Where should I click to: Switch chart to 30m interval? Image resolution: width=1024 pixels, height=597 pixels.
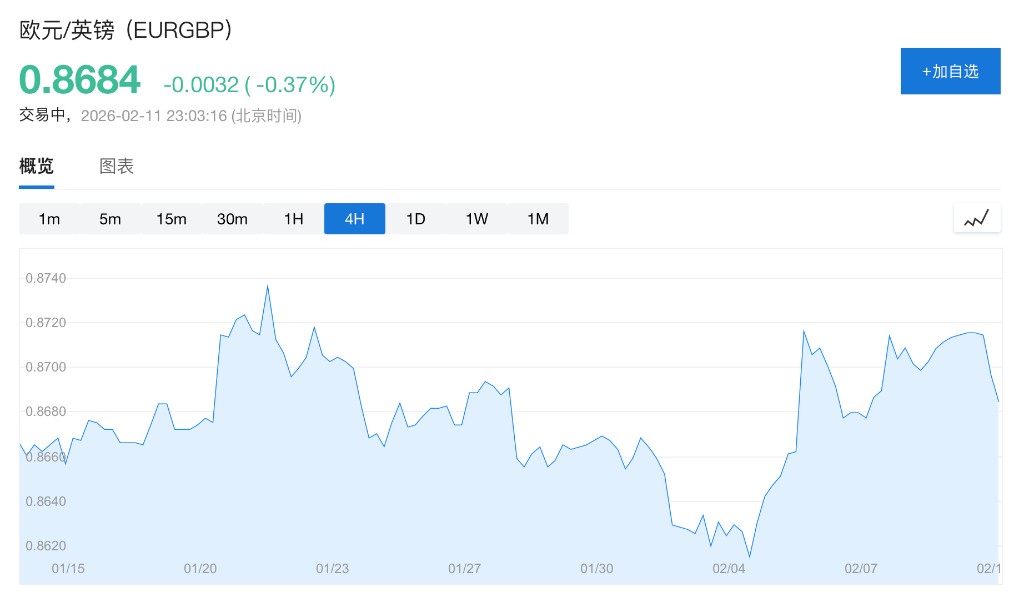[232, 219]
